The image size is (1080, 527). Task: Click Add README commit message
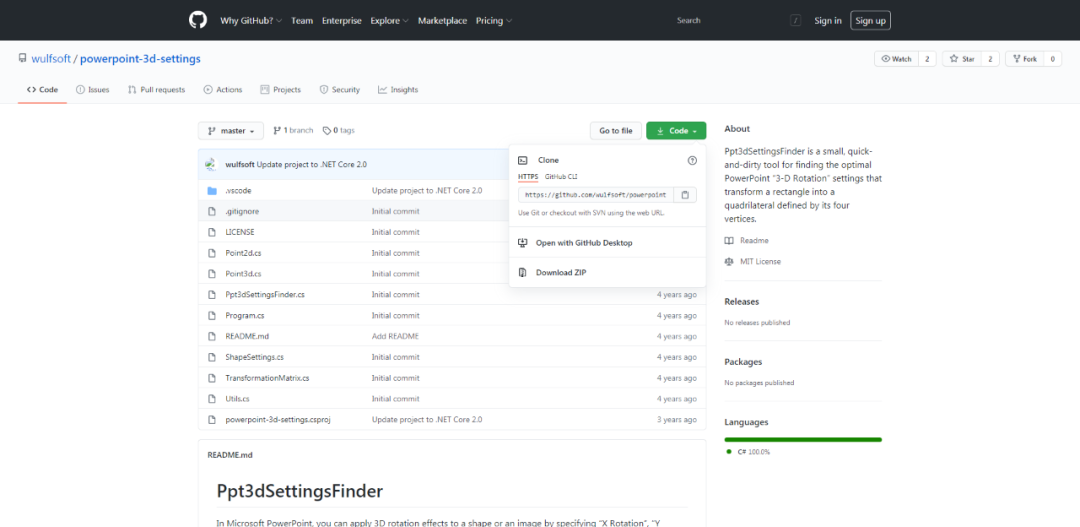[x=395, y=336]
